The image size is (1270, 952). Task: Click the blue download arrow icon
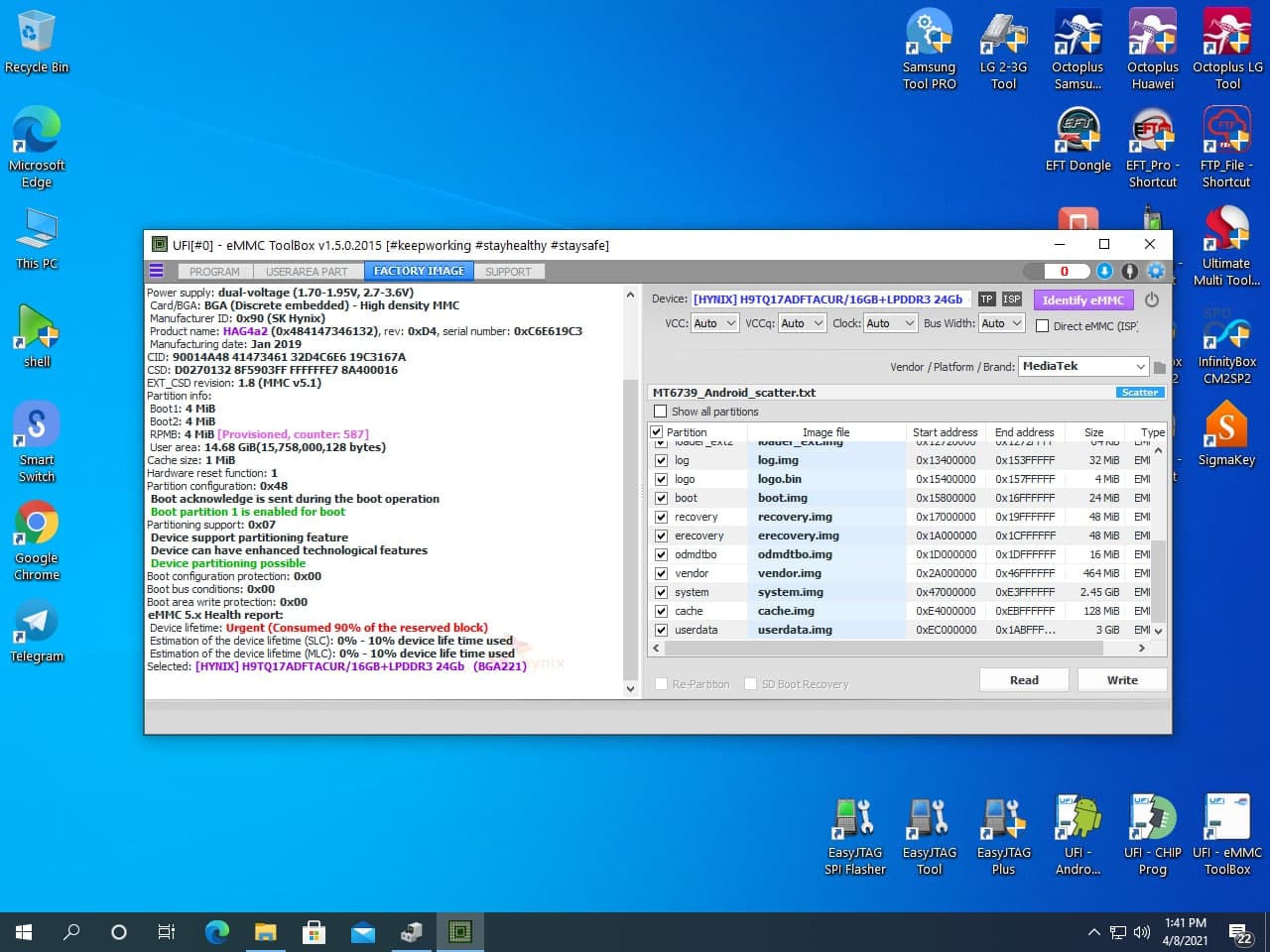[1104, 271]
